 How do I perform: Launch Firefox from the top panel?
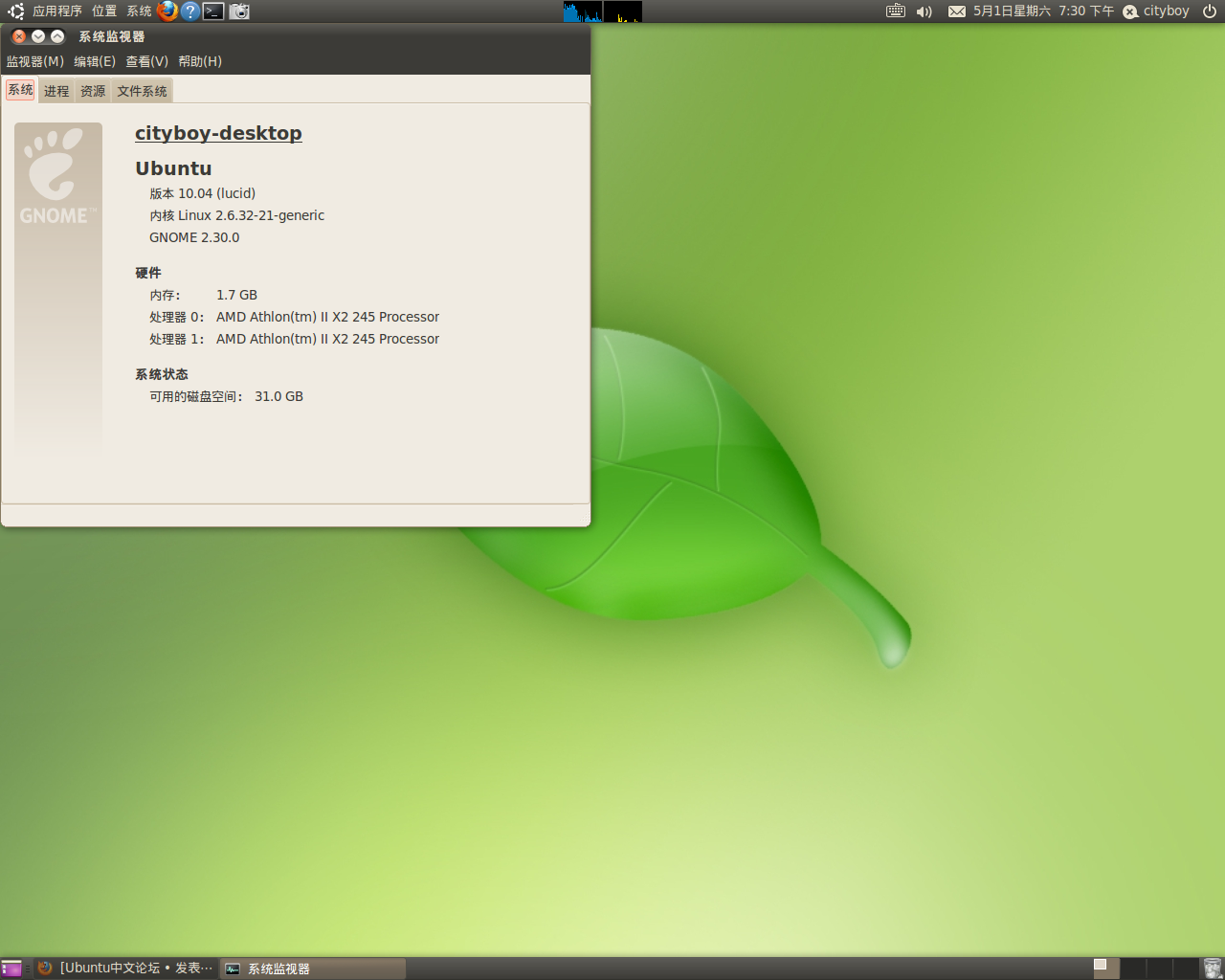click(167, 11)
